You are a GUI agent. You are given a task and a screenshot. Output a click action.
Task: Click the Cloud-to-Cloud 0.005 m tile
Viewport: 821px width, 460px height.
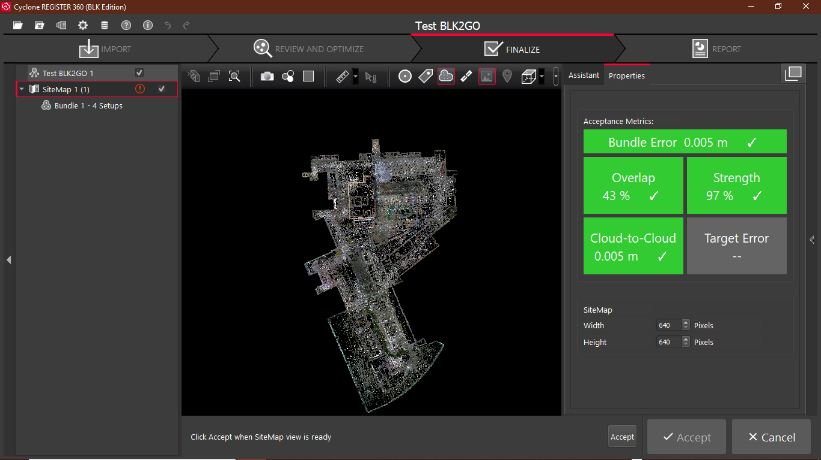pyautogui.click(x=633, y=246)
